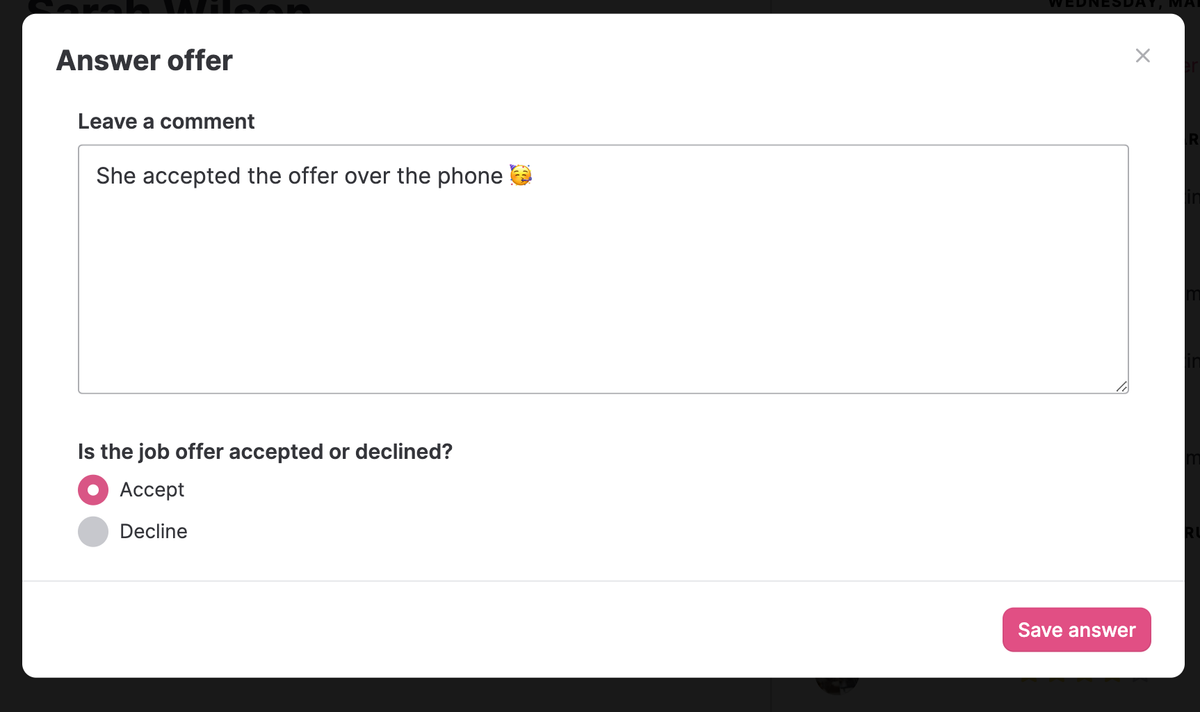Place cursor on the word "She"
The height and width of the screenshot is (712, 1200).
point(116,177)
